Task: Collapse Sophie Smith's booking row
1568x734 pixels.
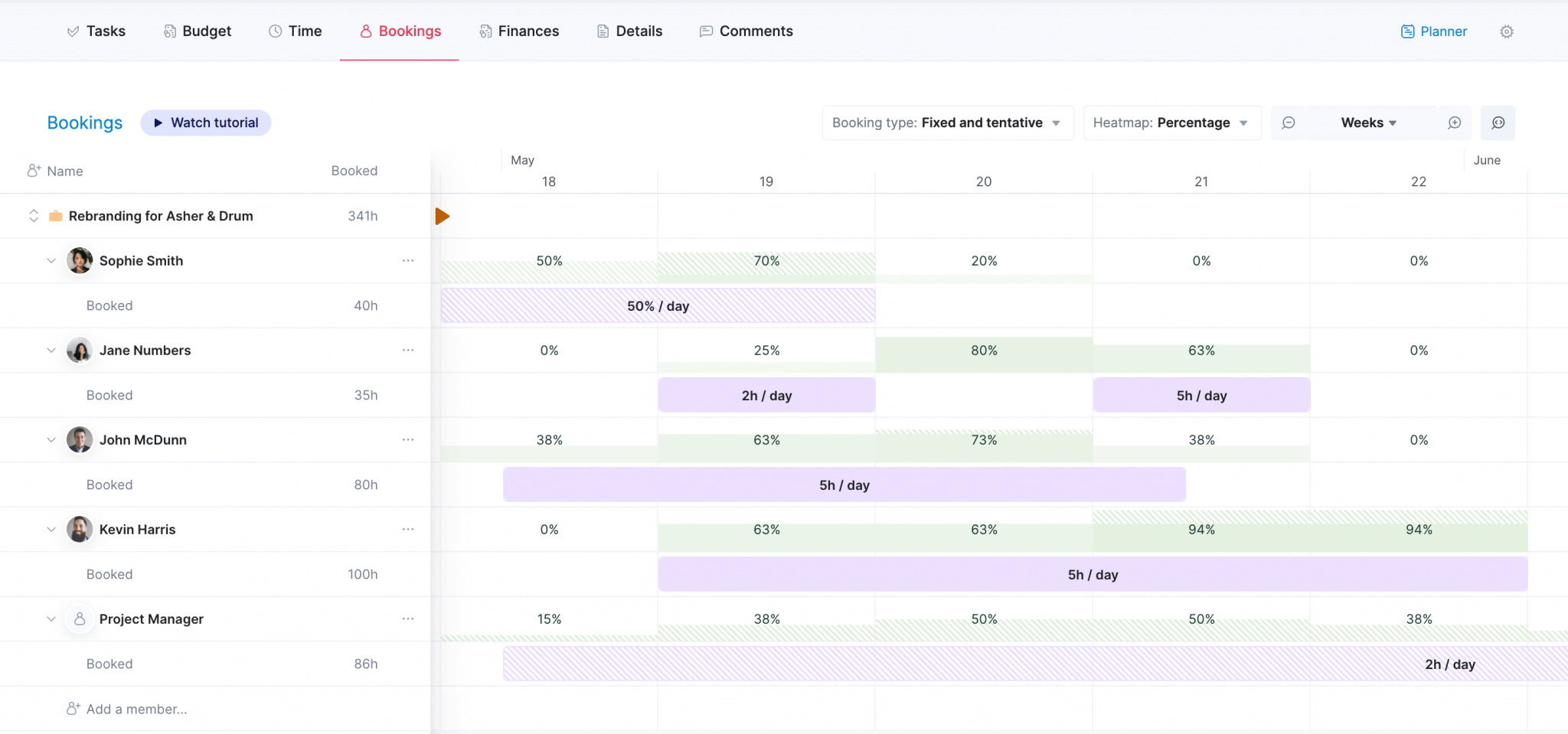Action: pyautogui.click(x=51, y=260)
